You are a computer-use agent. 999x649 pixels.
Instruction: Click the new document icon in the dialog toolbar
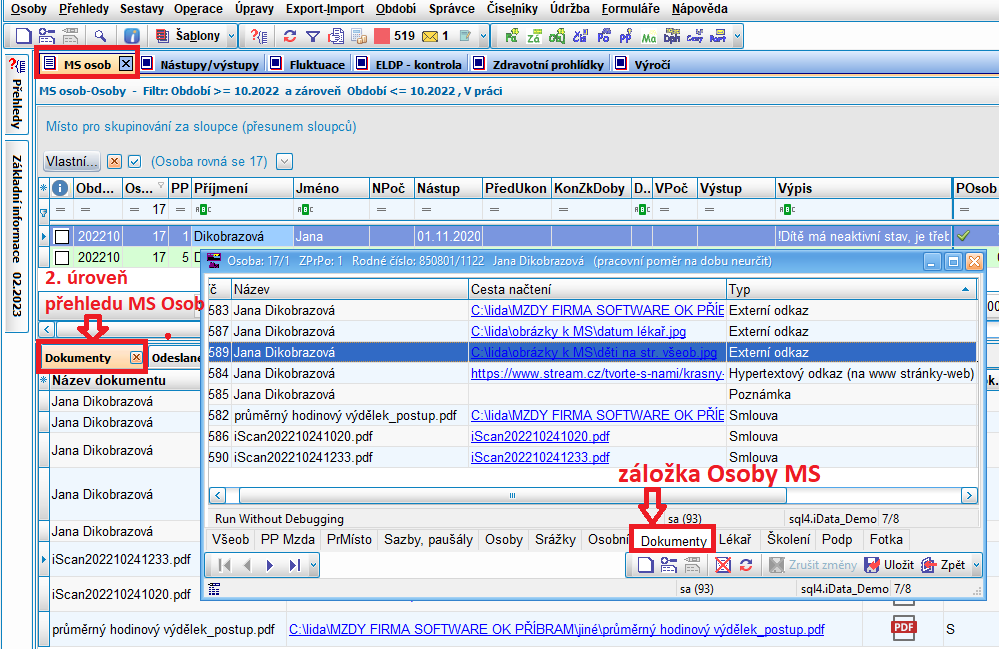[645, 565]
